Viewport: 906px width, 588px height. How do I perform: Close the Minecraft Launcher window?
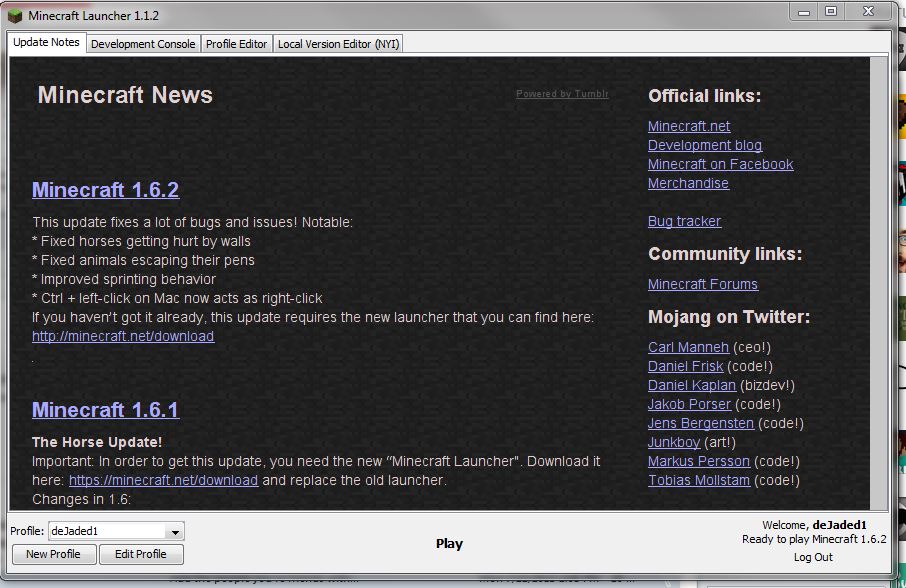[868, 11]
